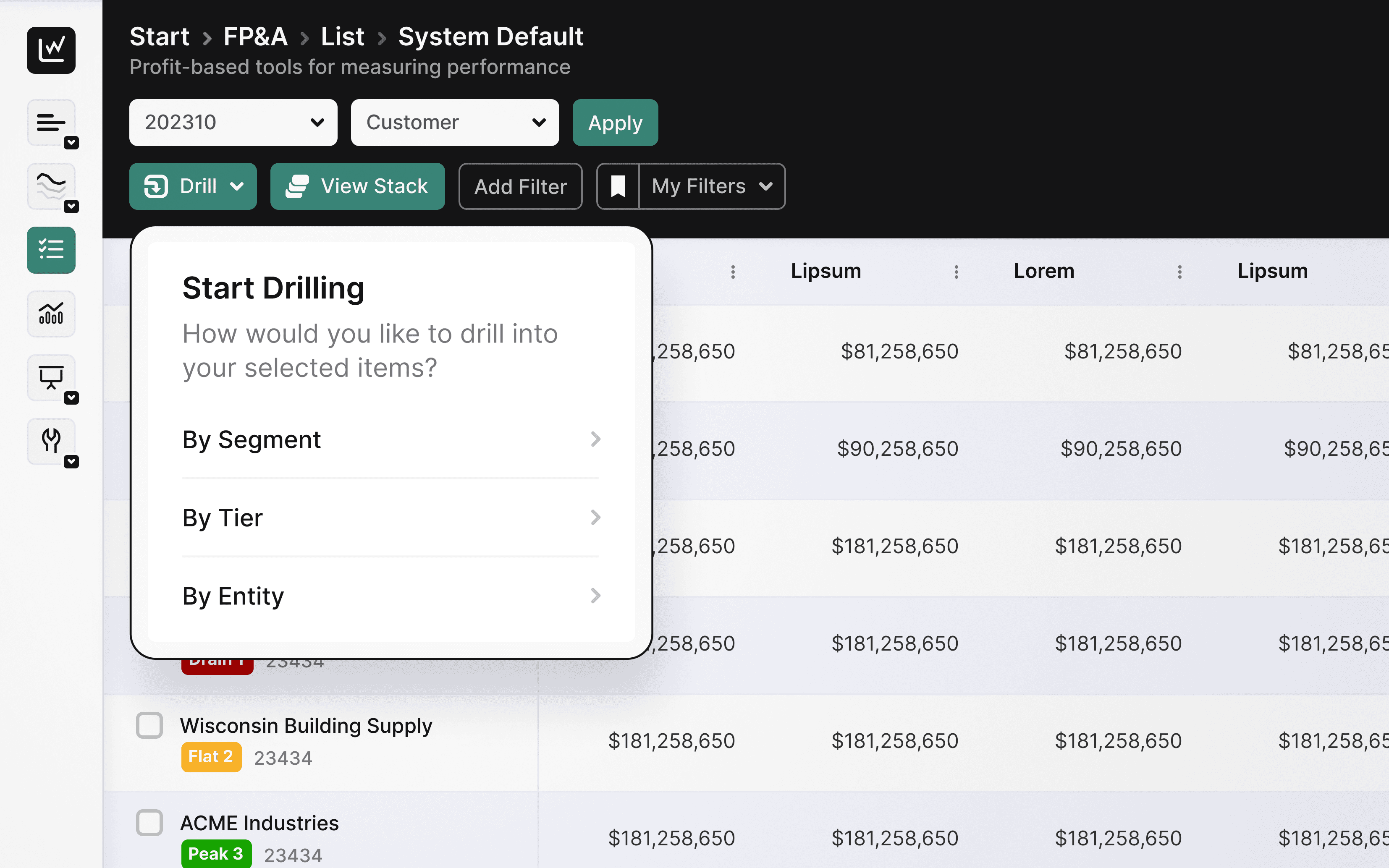Click the green checklist sidebar icon
Screen dimensions: 1389x868
point(51,250)
